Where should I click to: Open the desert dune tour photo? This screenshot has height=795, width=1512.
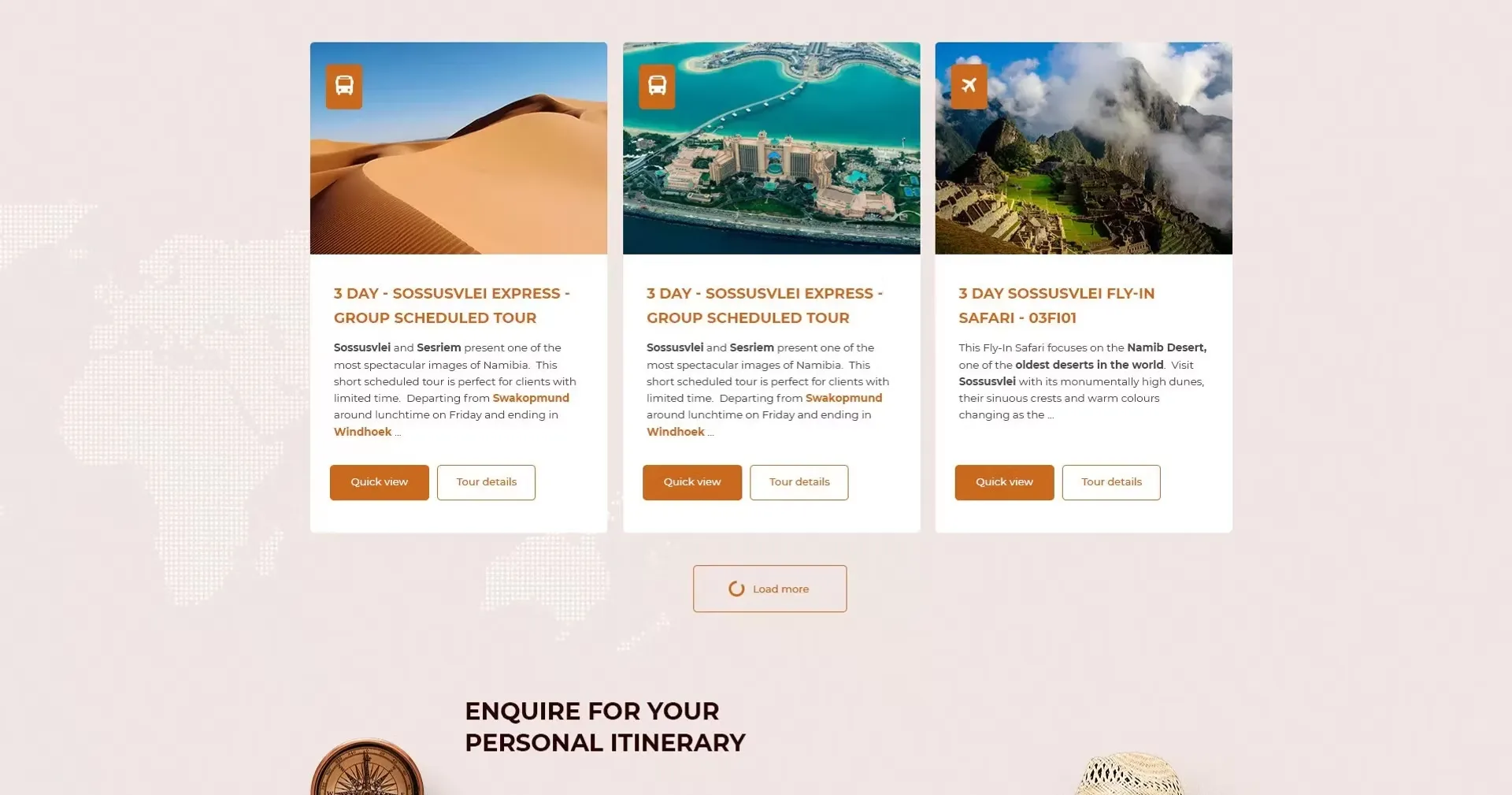tap(458, 148)
